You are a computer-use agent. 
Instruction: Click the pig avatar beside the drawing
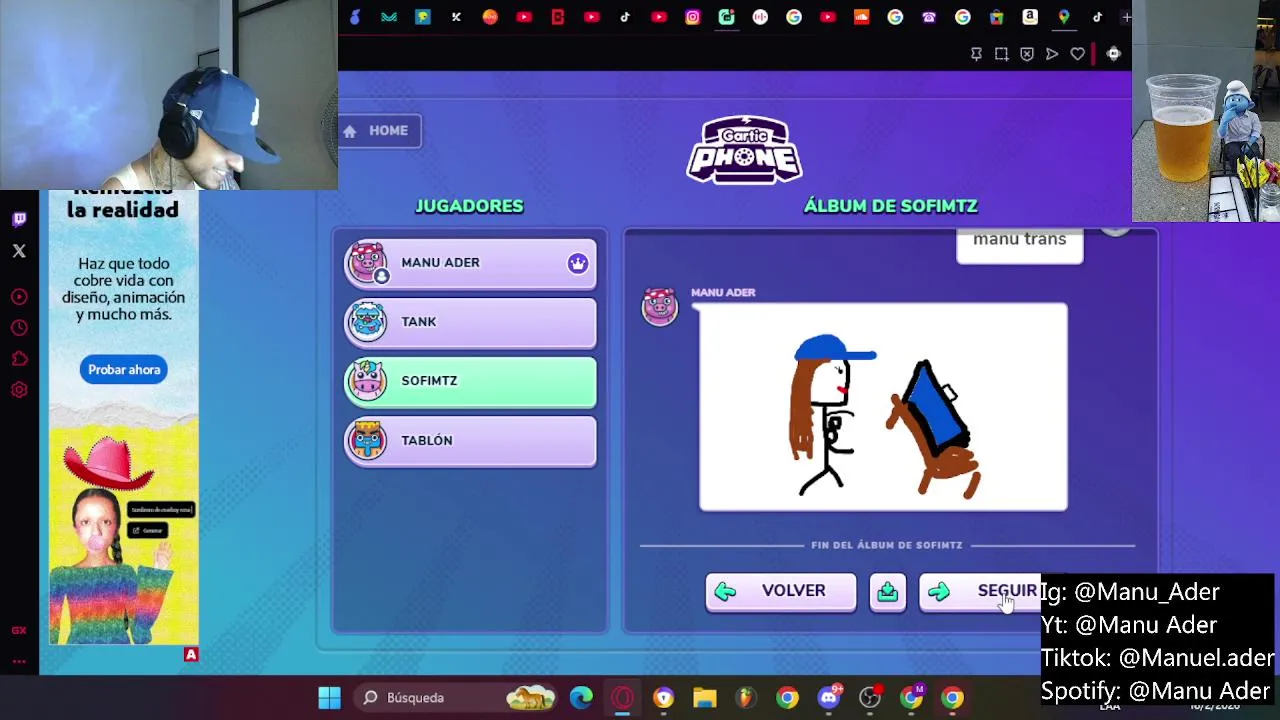660,306
